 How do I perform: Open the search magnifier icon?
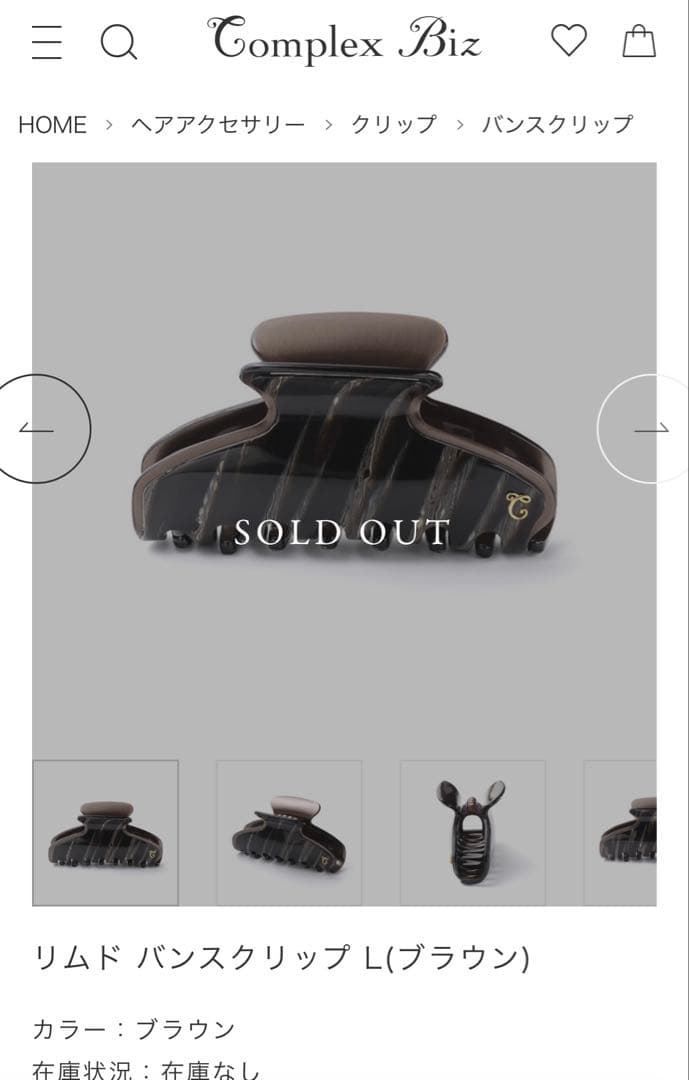pyautogui.click(x=119, y=43)
